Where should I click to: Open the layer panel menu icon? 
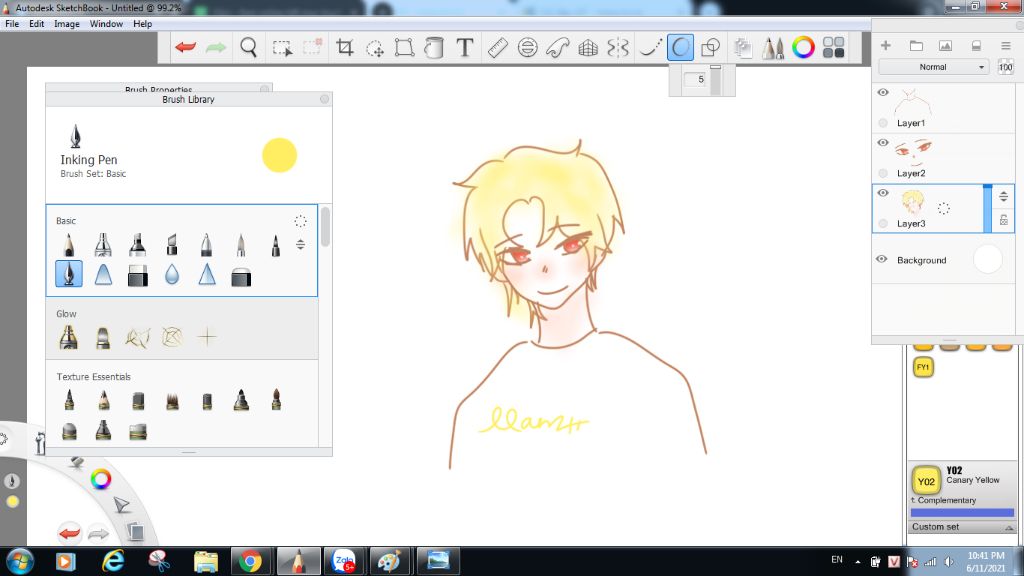point(1006,45)
